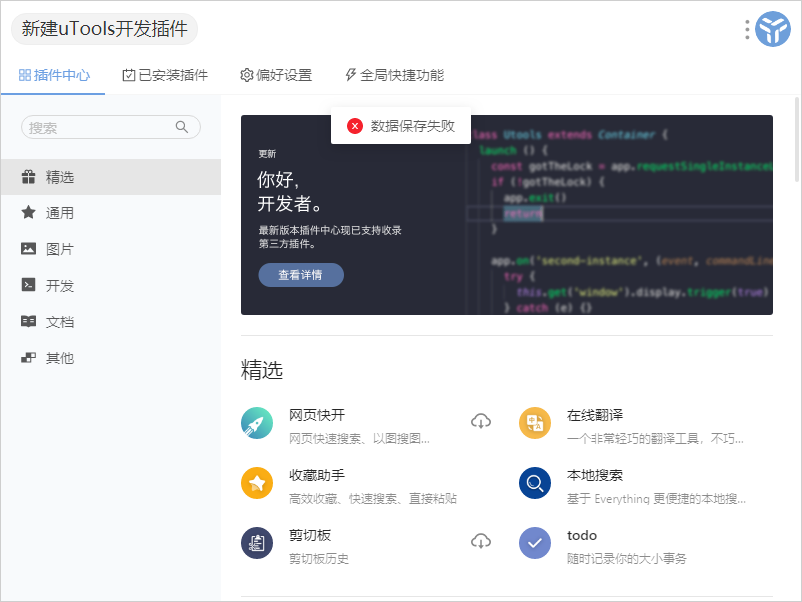This screenshot has height=602, width=802.
Task: Open the 网页快开 rocket icon
Action: tap(257, 423)
